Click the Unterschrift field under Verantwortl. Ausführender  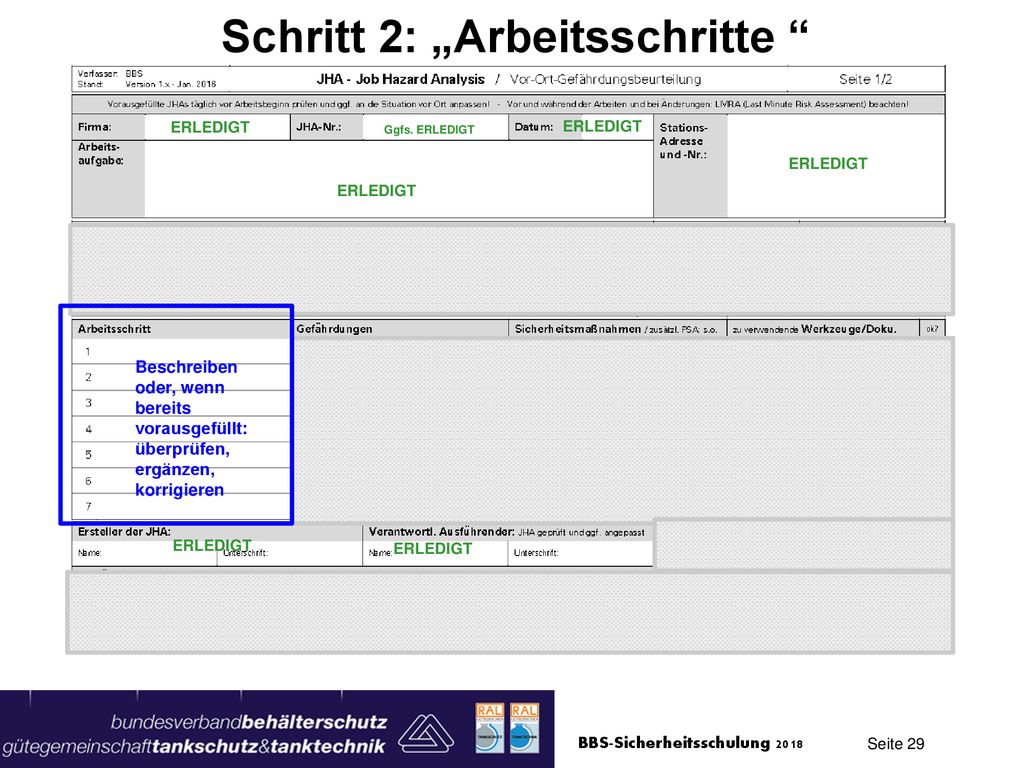click(580, 552)
